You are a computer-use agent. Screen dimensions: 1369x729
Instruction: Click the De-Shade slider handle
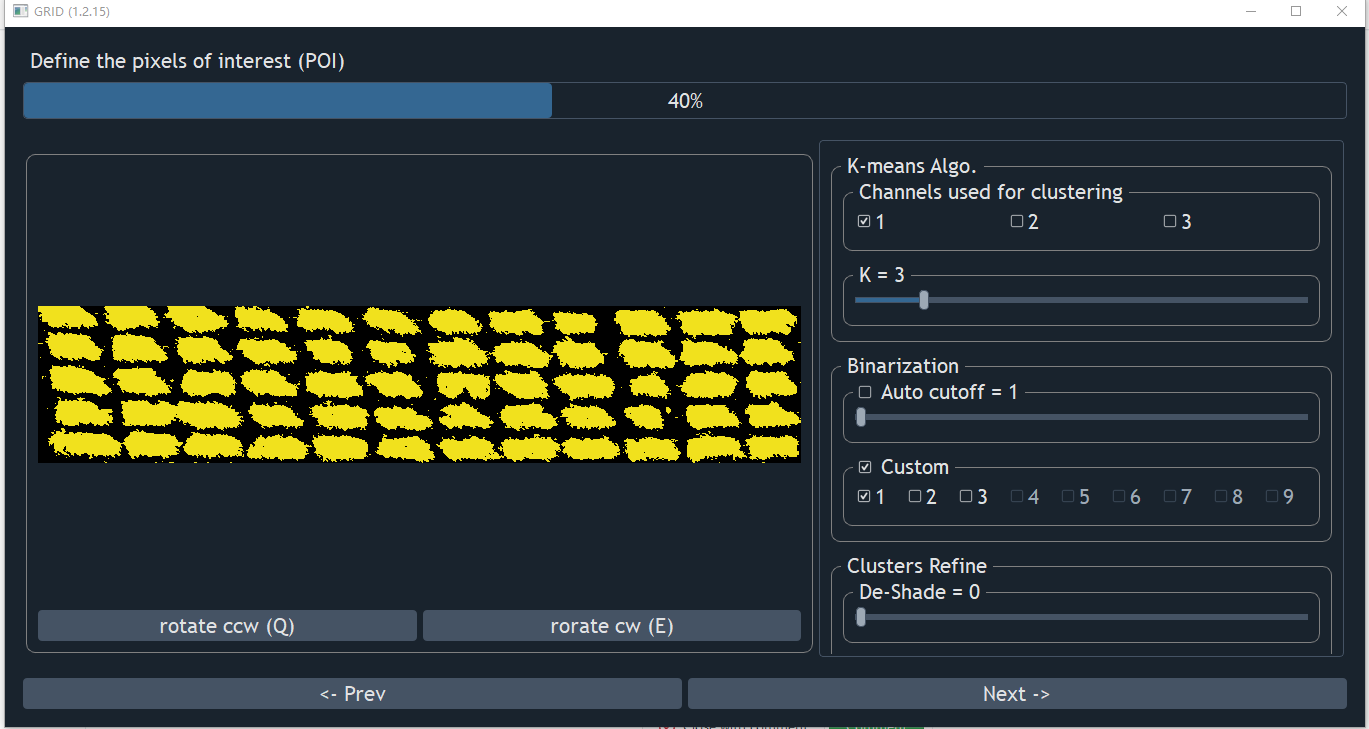click(861, 617)
